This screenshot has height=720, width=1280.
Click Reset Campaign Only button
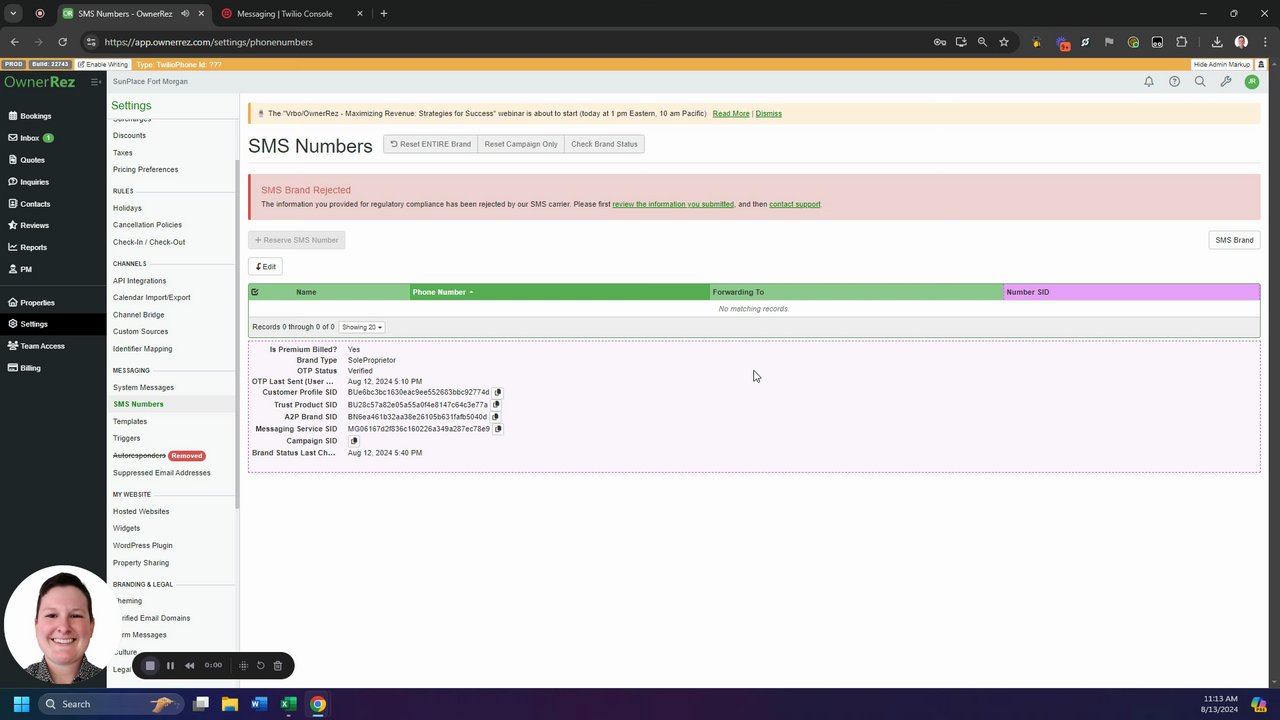pos(521,144)
